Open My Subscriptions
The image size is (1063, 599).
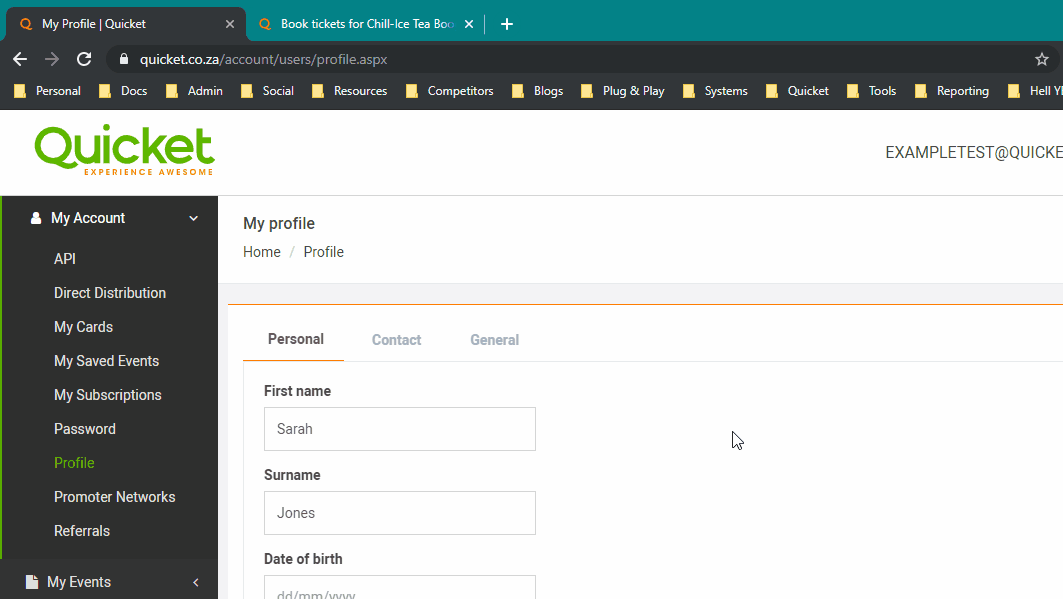(108, 395)
